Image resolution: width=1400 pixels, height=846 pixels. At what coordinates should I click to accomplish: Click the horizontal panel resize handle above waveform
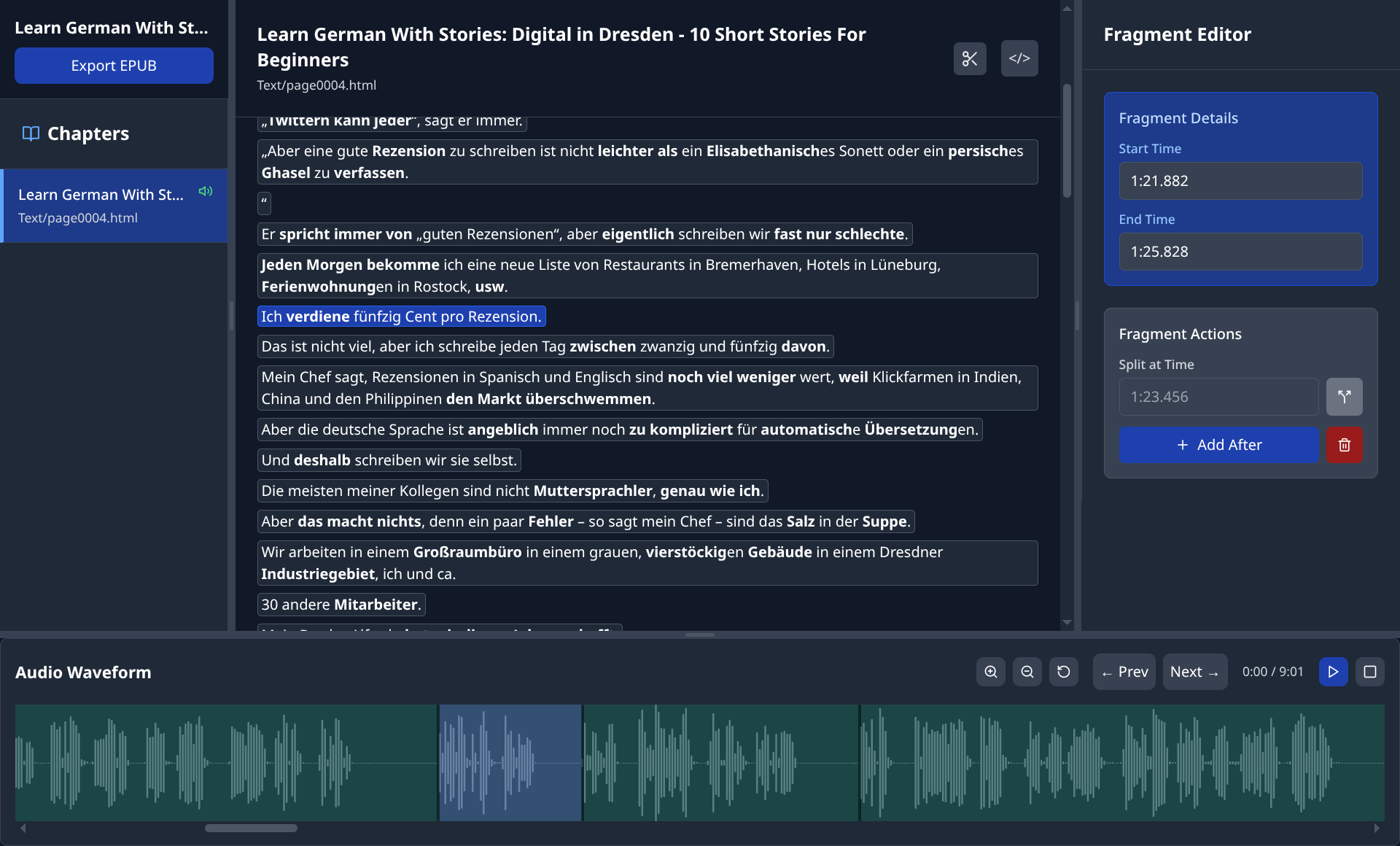tap(700, 634)
